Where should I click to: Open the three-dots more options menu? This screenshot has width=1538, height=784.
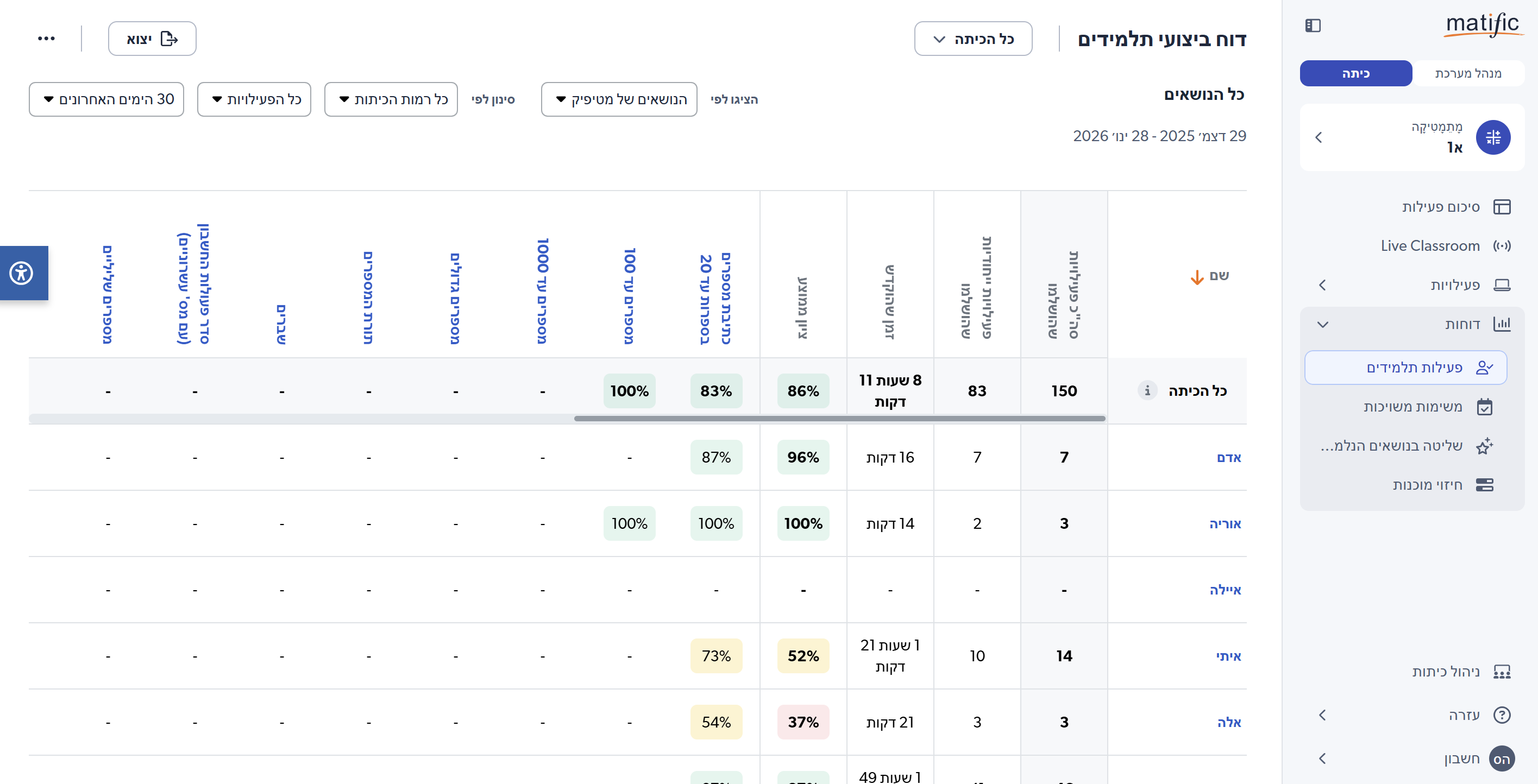point(46,39)
